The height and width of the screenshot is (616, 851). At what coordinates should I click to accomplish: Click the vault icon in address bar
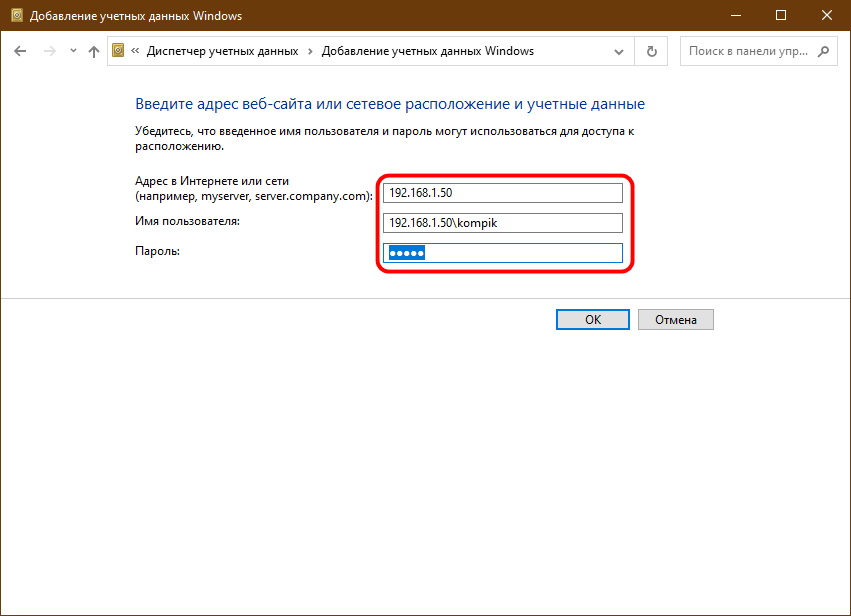[118, 50]
